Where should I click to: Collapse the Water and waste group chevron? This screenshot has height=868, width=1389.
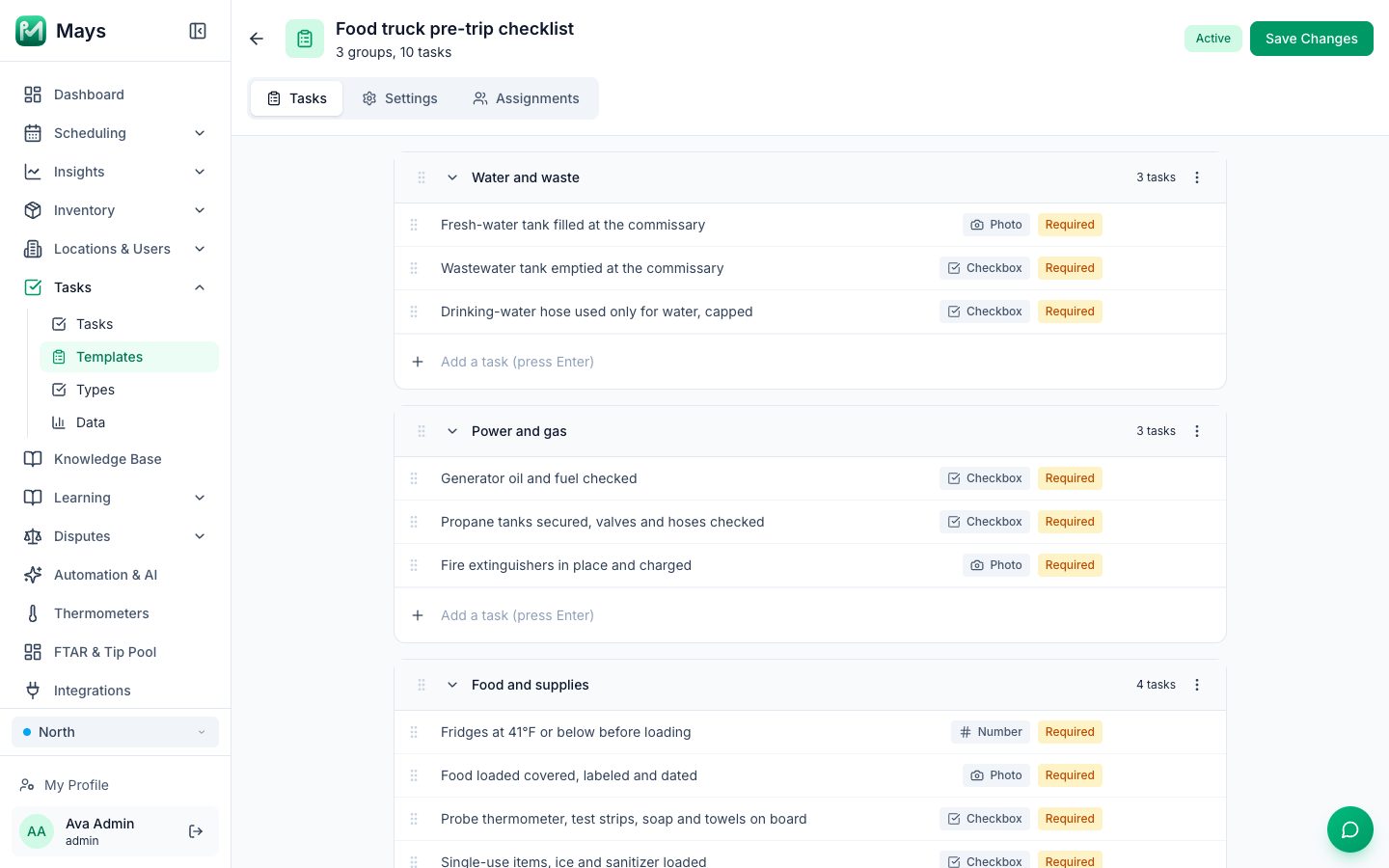452,177
